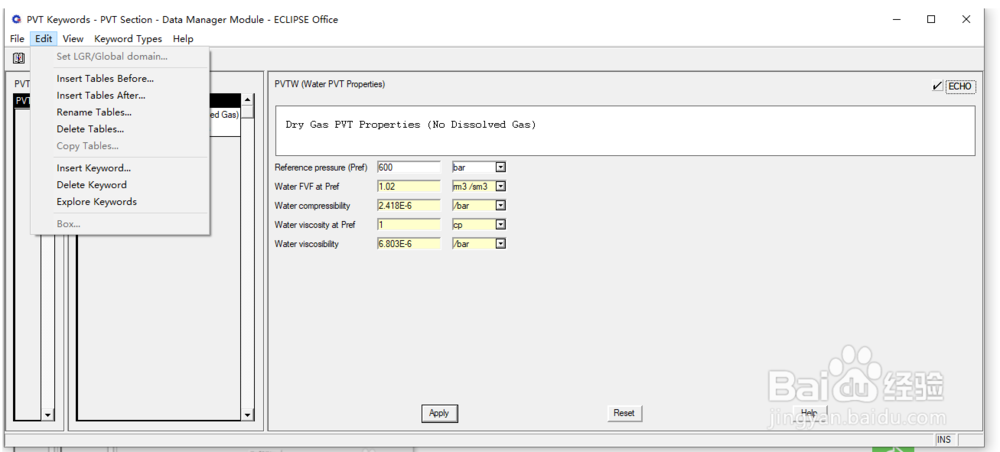Click the Help button at bottom
The width and height of the screenshot is (1000, 452).
[809, 412]
